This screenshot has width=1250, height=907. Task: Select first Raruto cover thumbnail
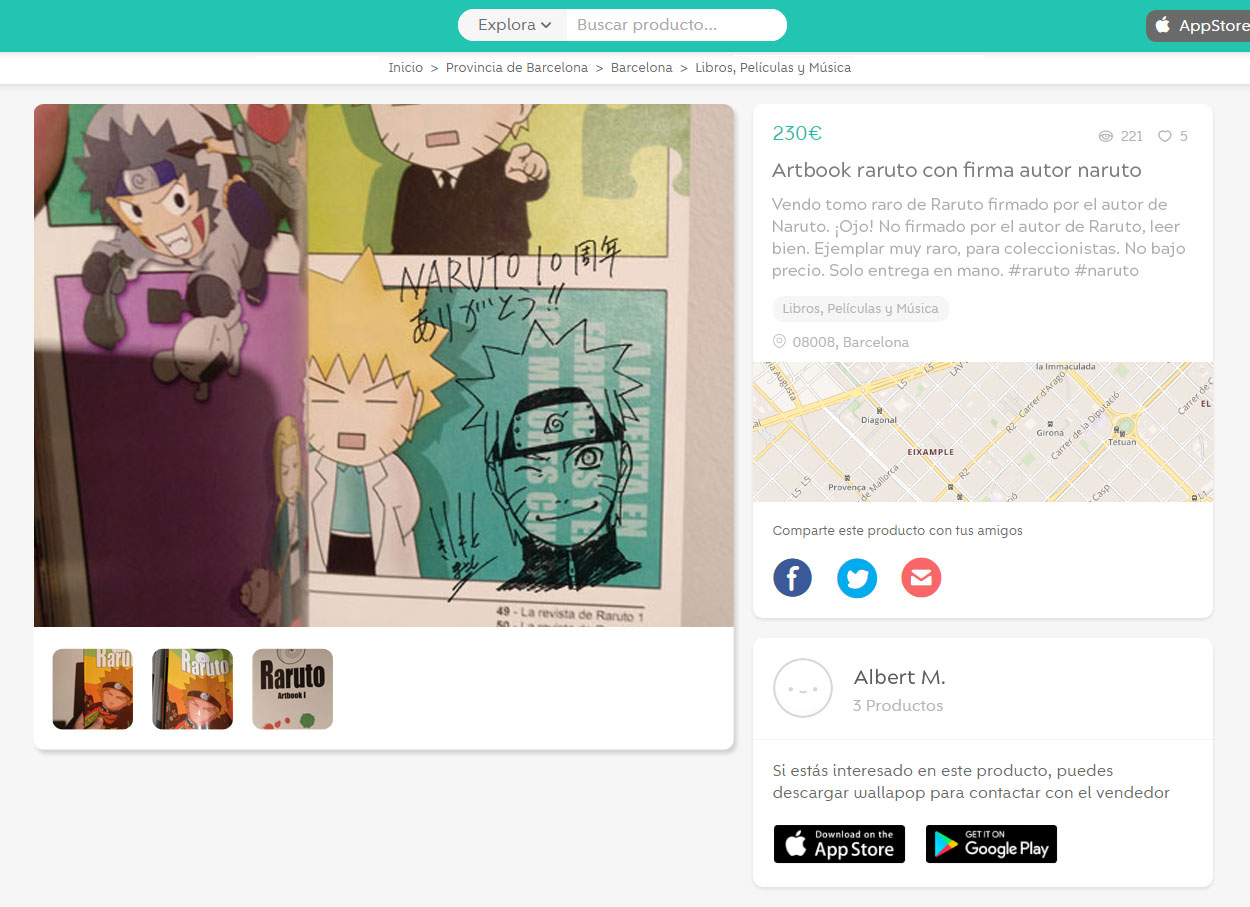[93, 689]
